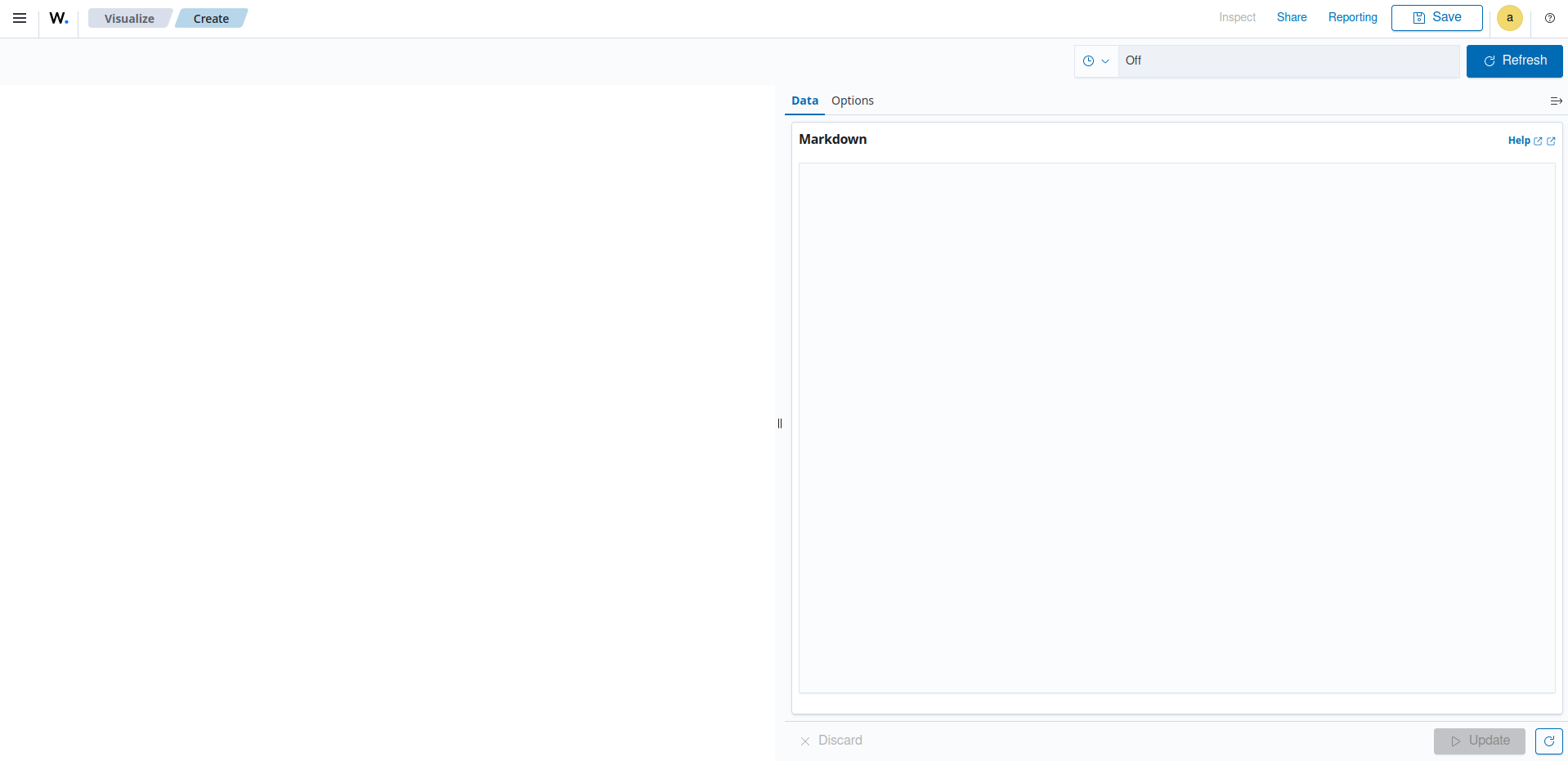
Task: Open the hamburger navigation menu
Action: pyautogui.click(x=20, y=18)
